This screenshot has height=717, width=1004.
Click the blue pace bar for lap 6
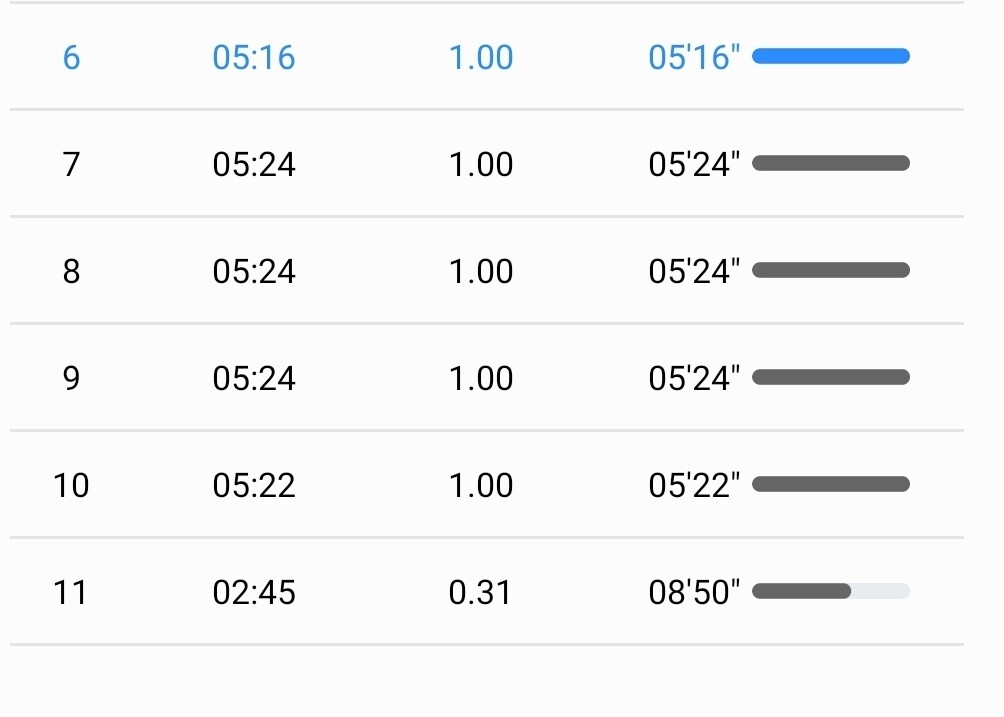830,56
